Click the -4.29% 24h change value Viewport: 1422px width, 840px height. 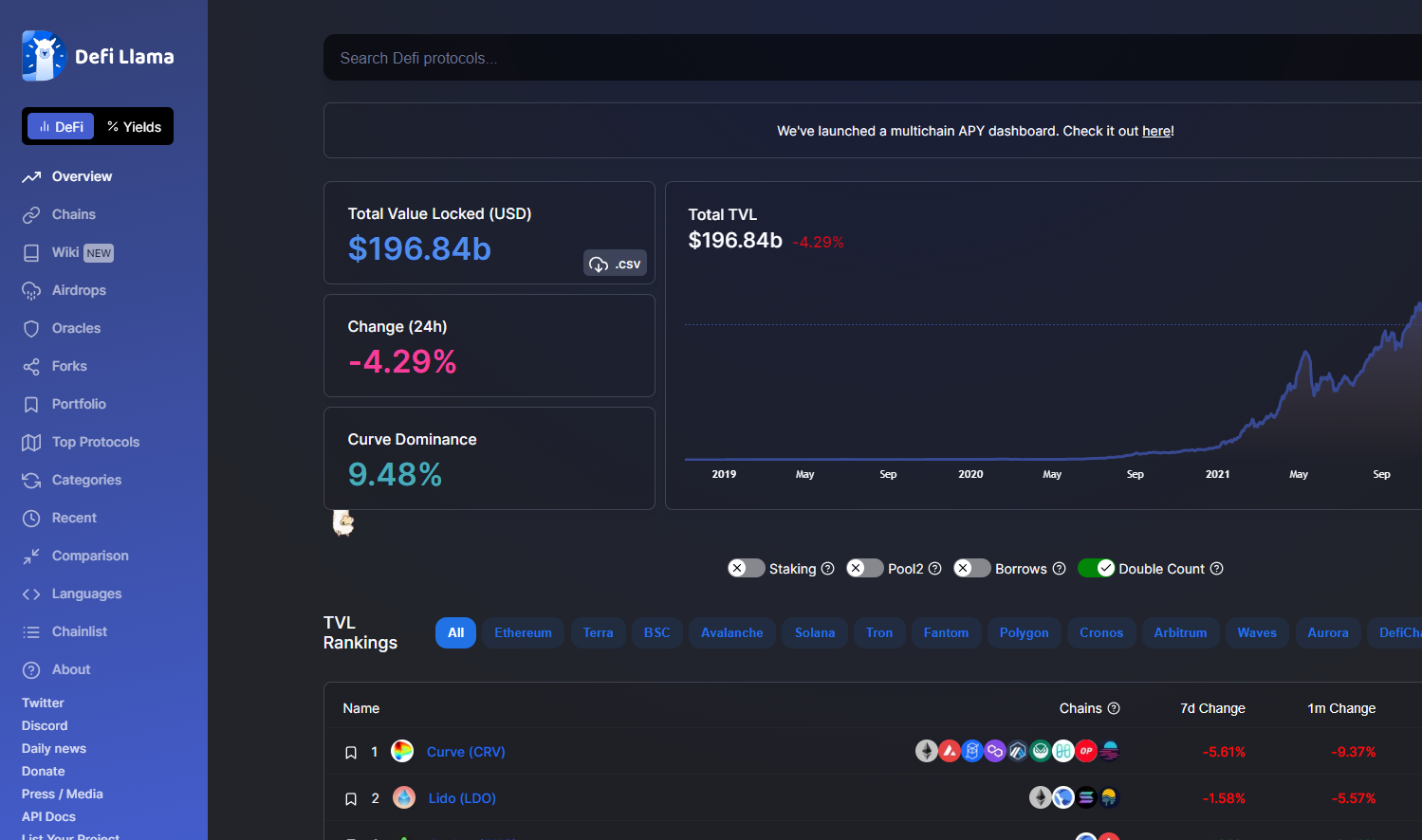coord(402,361)
